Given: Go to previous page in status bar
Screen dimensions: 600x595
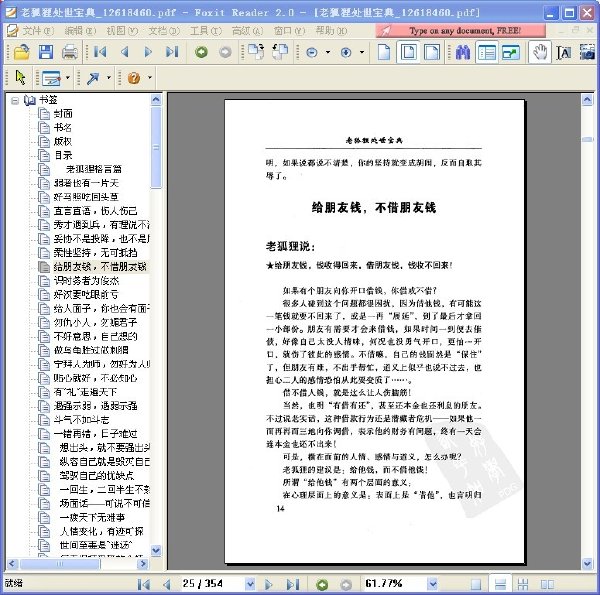Looking at the screenshot, I should [166, 584].
